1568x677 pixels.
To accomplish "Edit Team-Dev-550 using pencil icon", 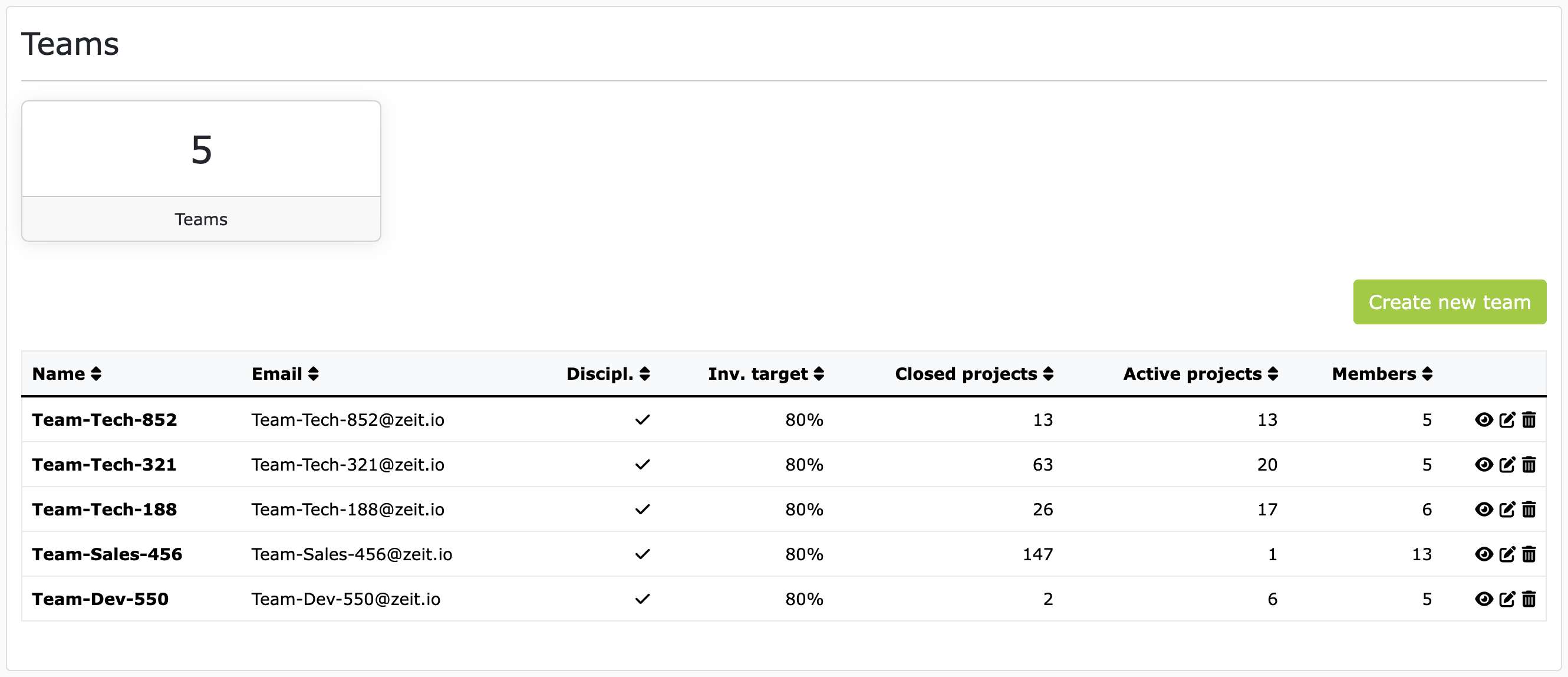I will tap(1507, 599).
